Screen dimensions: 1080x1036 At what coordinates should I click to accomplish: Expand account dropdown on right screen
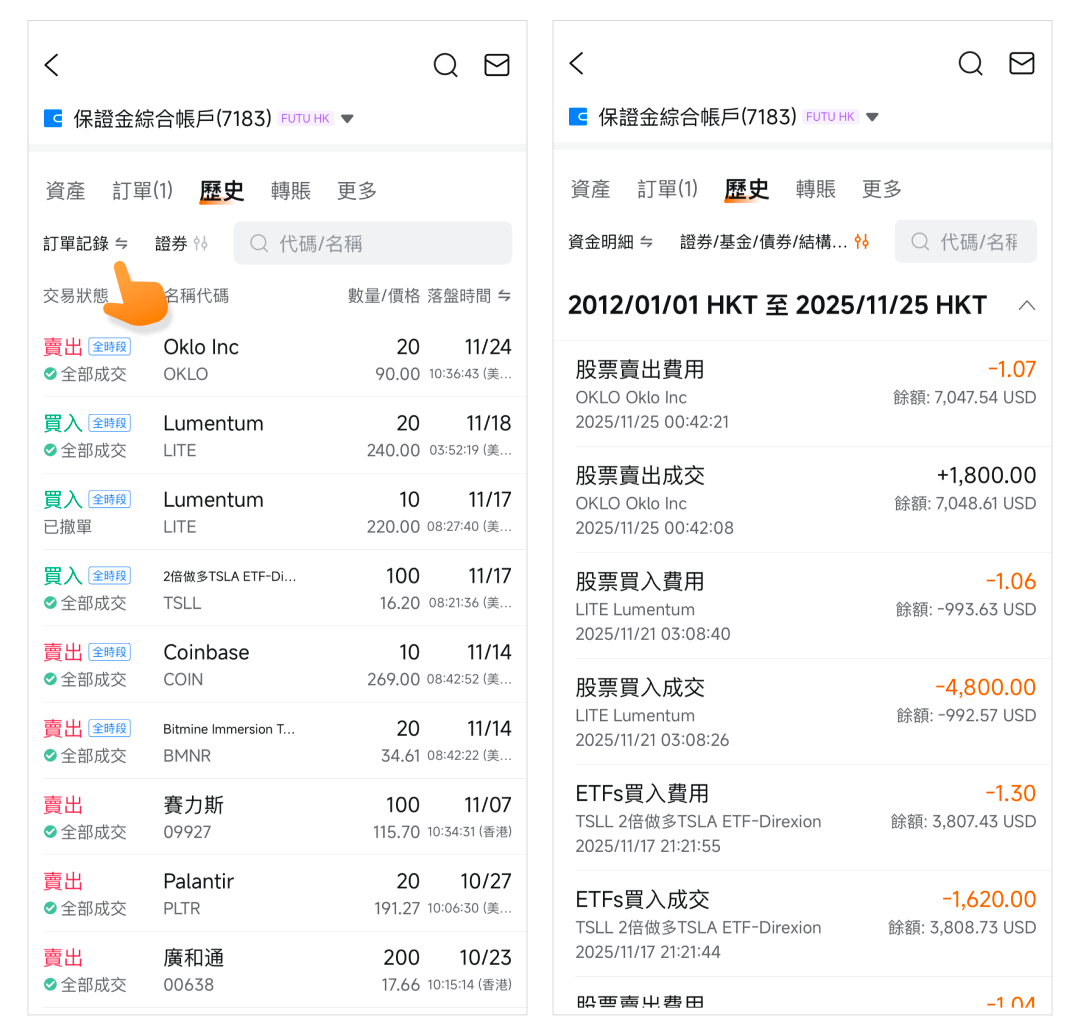pyautogui.click(x=872, y=117)
